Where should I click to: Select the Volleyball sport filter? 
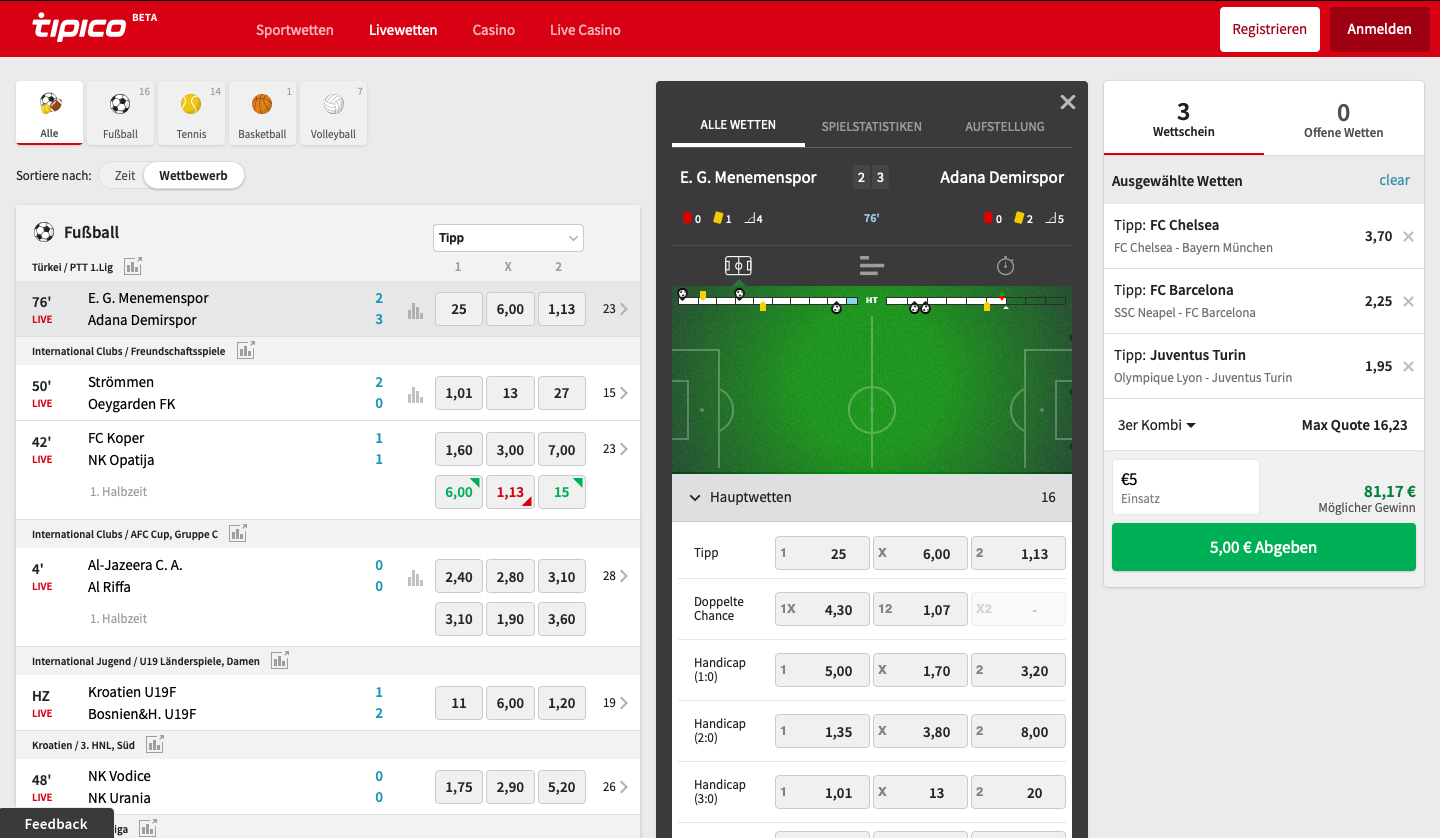(333, 113)
